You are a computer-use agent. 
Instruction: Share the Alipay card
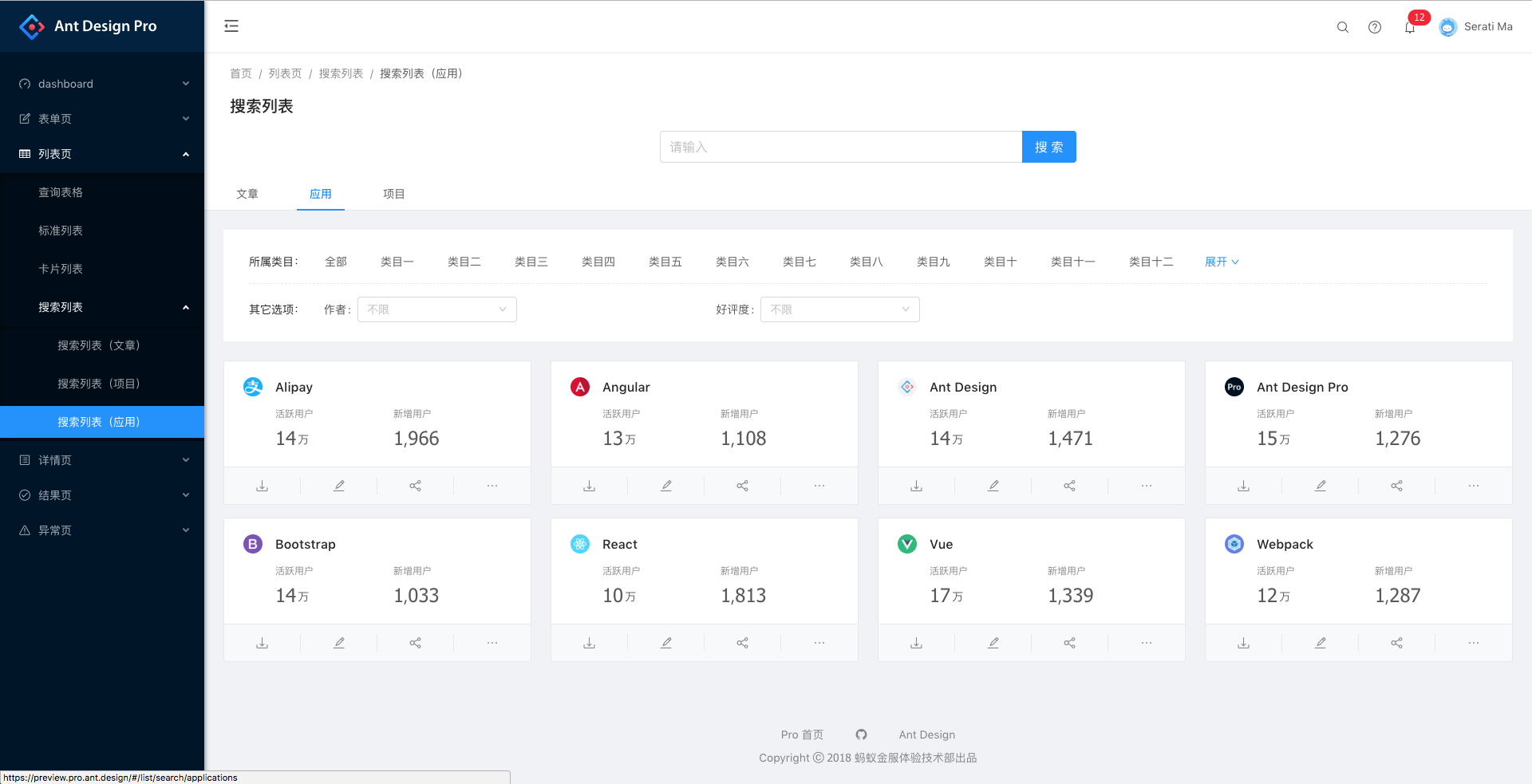416,486
